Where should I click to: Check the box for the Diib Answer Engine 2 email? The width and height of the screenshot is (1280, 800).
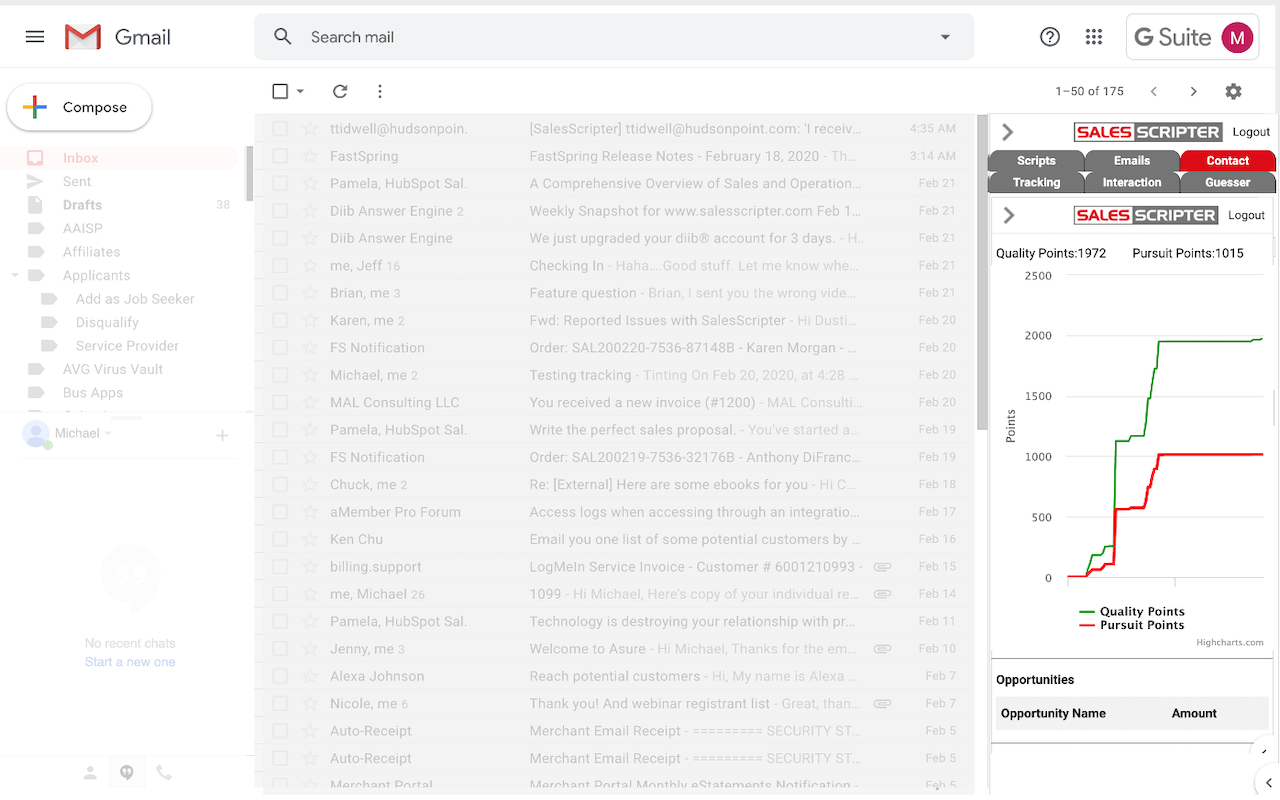[280, 211]
